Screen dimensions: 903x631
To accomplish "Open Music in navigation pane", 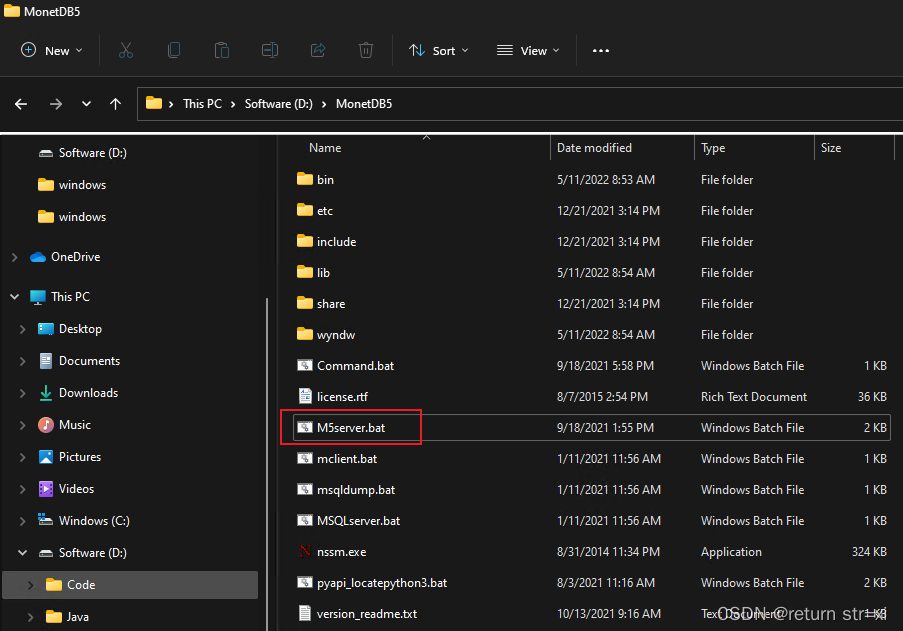I will click(74, 425).
